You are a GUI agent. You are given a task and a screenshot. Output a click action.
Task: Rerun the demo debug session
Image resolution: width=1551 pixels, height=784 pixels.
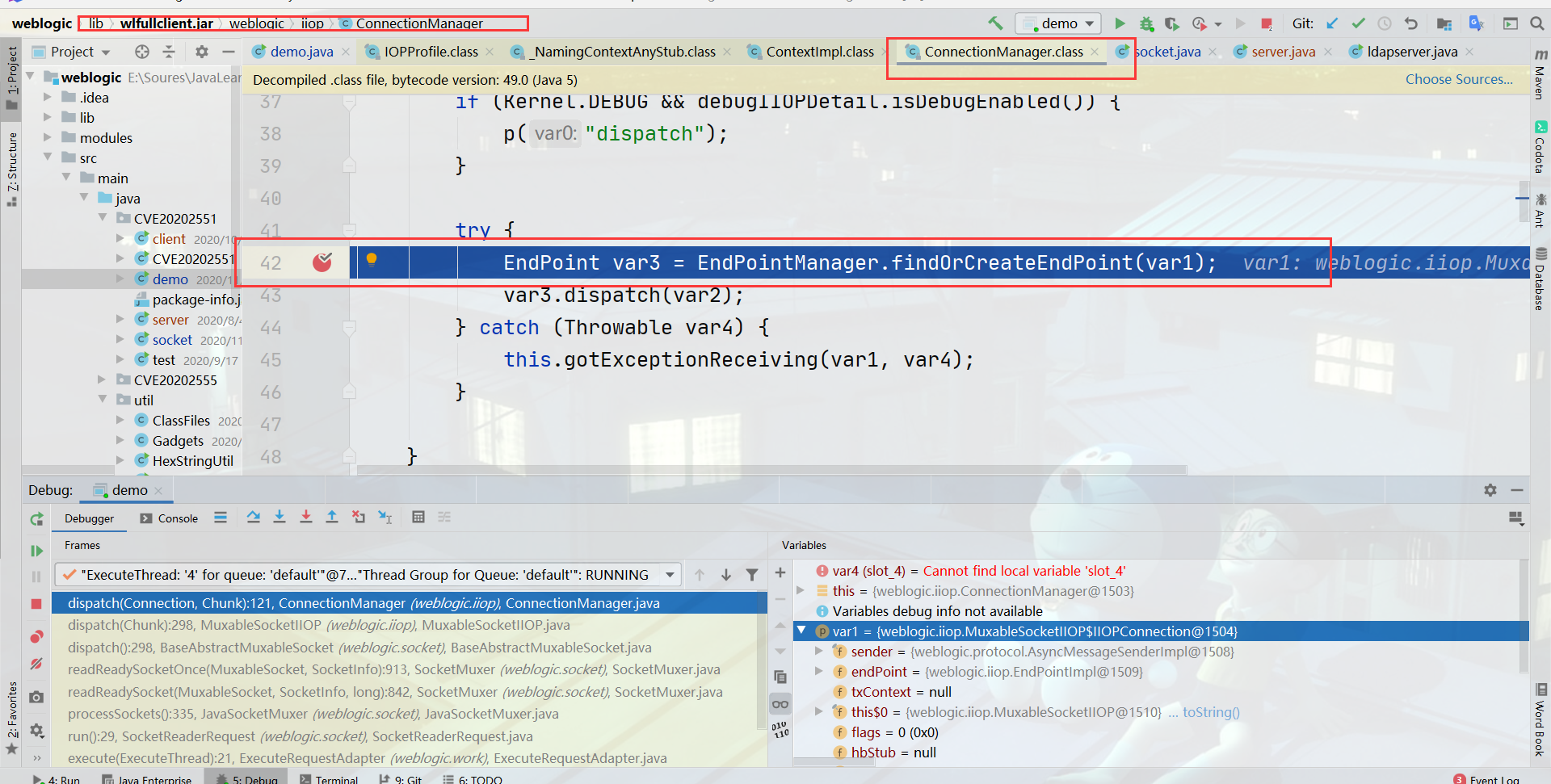(36, 519)
